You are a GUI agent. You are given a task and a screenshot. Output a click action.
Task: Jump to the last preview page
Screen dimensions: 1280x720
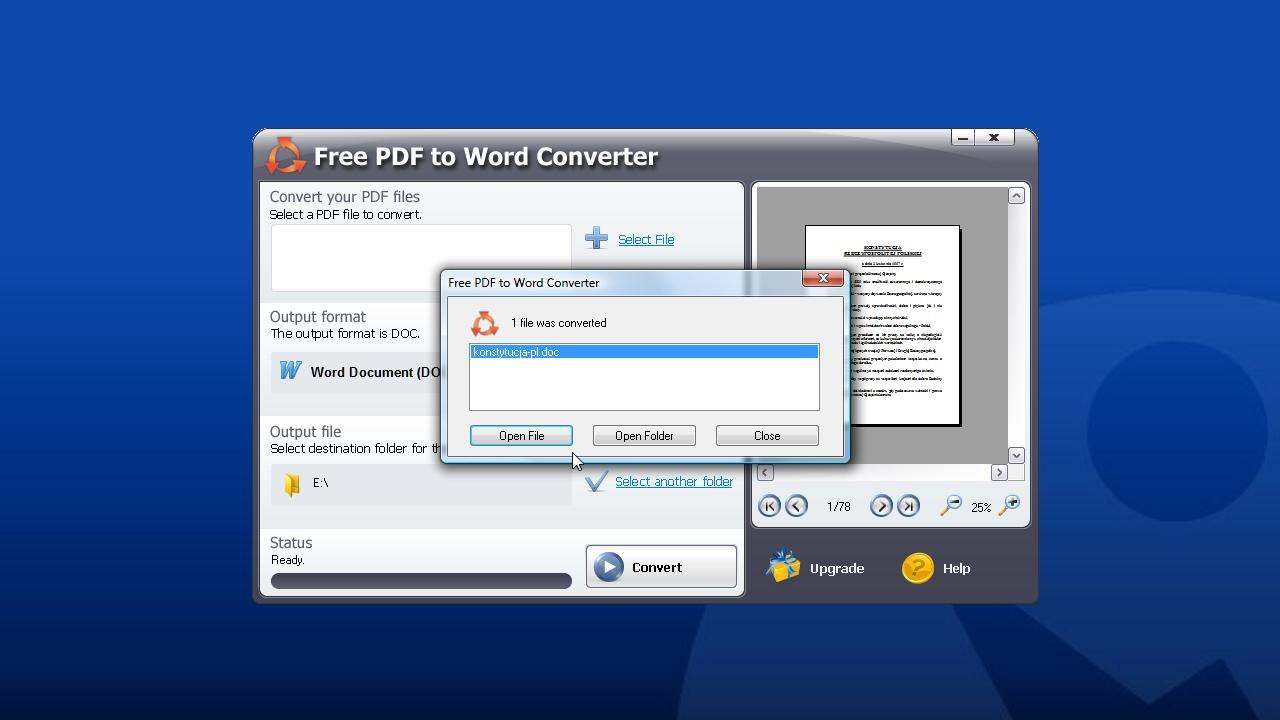908,506
